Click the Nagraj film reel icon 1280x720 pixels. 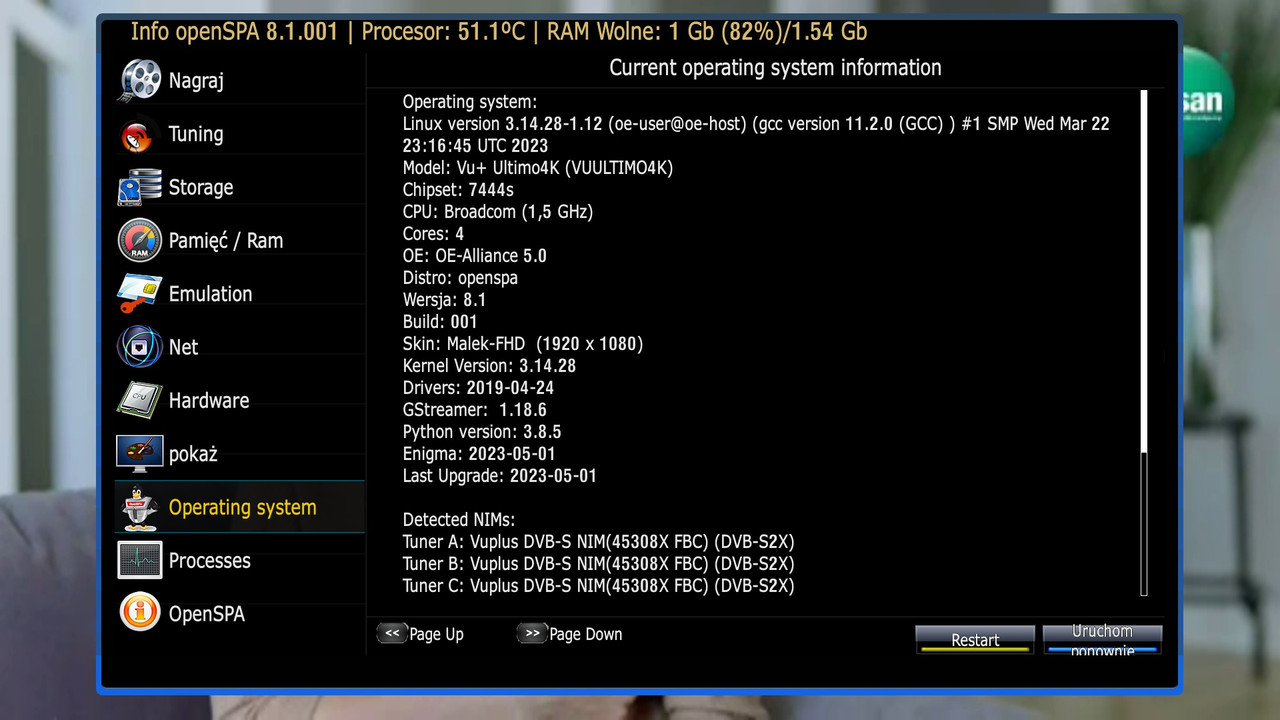[x=139, y=80]
